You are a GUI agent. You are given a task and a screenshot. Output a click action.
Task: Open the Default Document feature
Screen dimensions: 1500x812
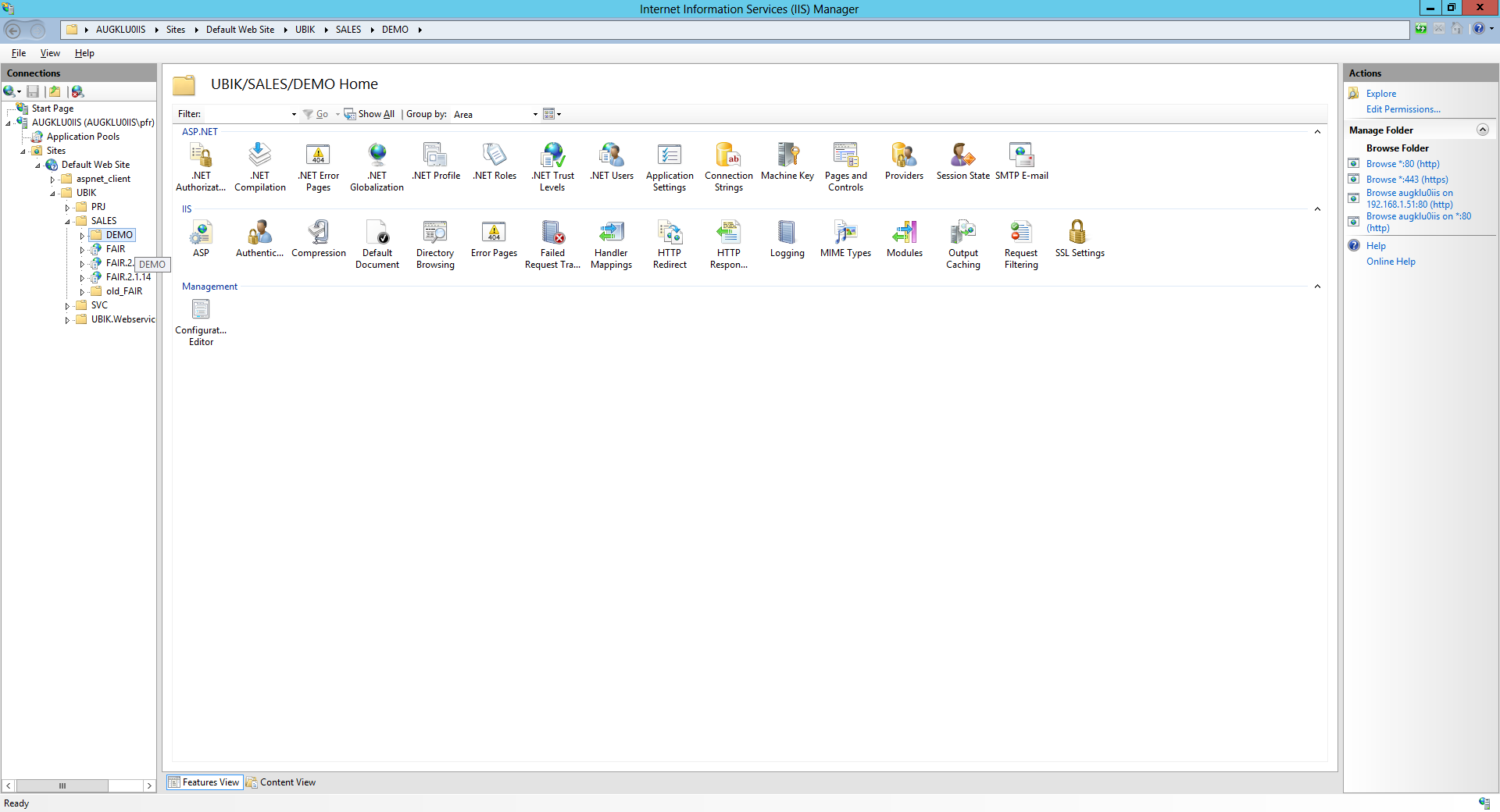point(377,238)
